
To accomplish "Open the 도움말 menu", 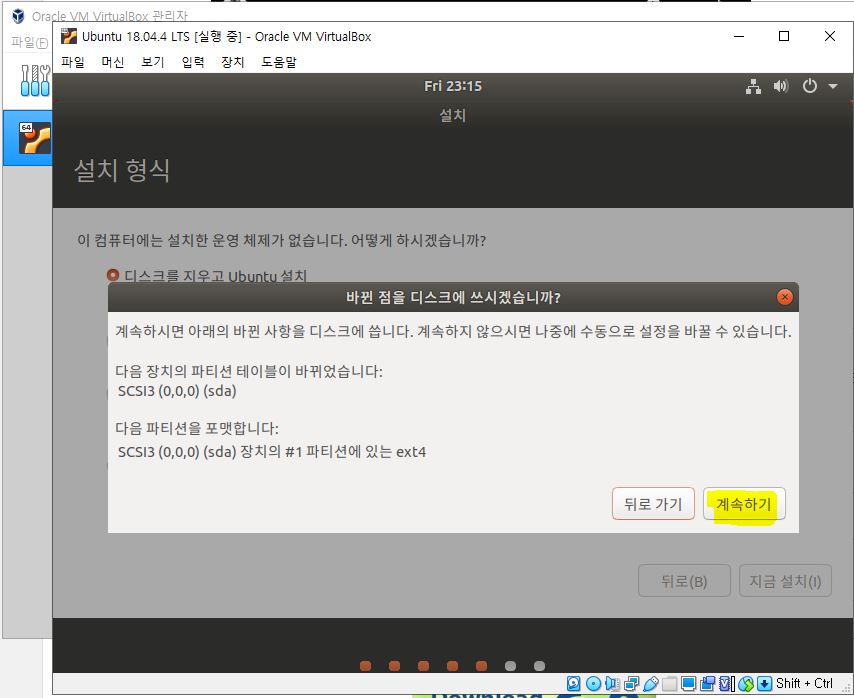I will [279, 62].
